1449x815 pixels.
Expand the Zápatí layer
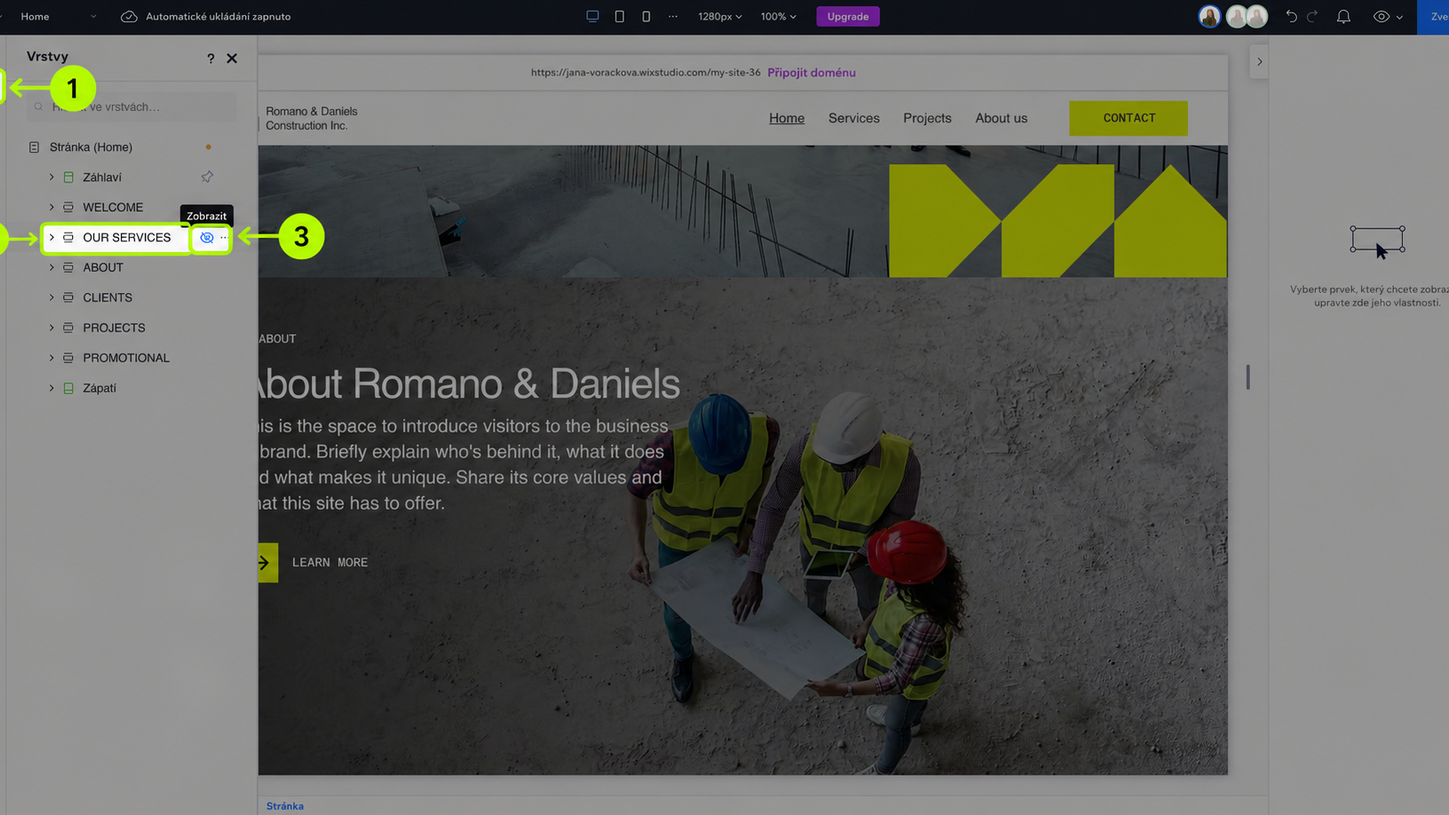[52, 387]
